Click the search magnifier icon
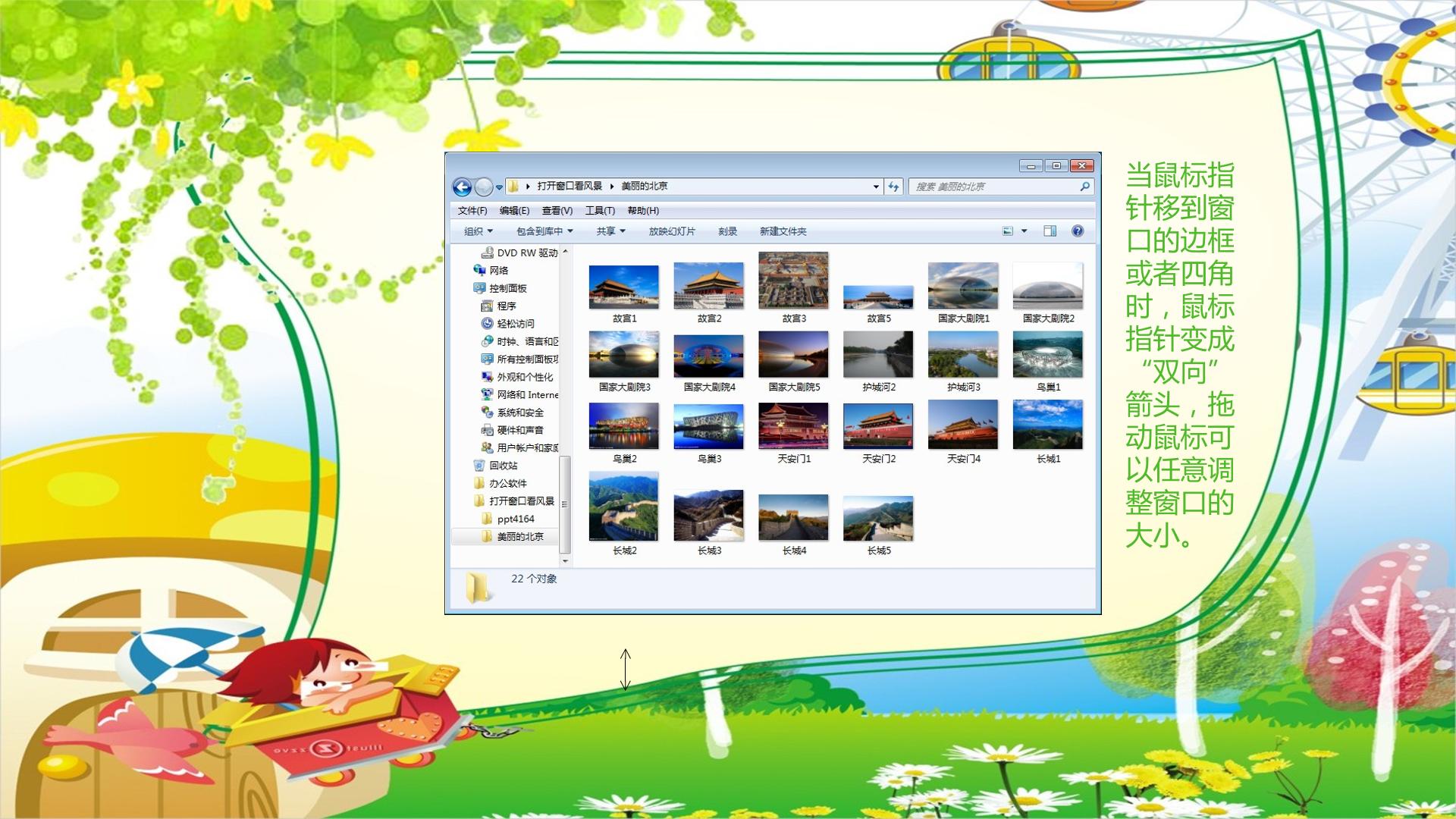Viewport: 1456px width, 819px height. (1084, 187)
